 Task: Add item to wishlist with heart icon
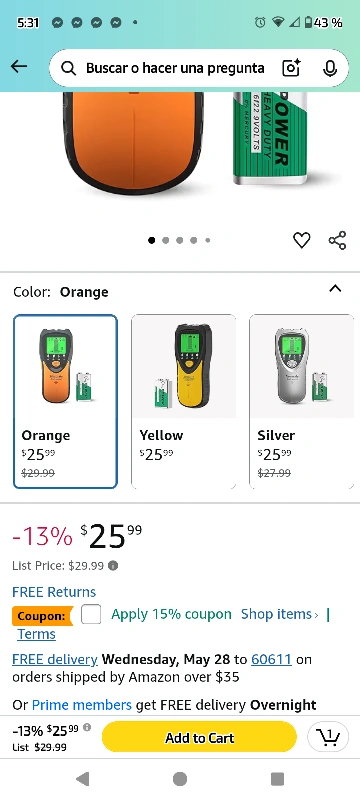point(301,240)
